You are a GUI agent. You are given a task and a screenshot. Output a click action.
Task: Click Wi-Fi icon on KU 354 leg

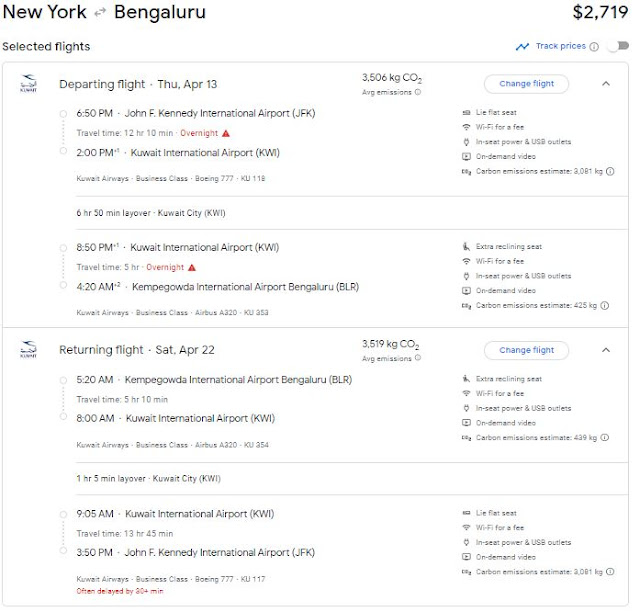click(x=466, y=394)
